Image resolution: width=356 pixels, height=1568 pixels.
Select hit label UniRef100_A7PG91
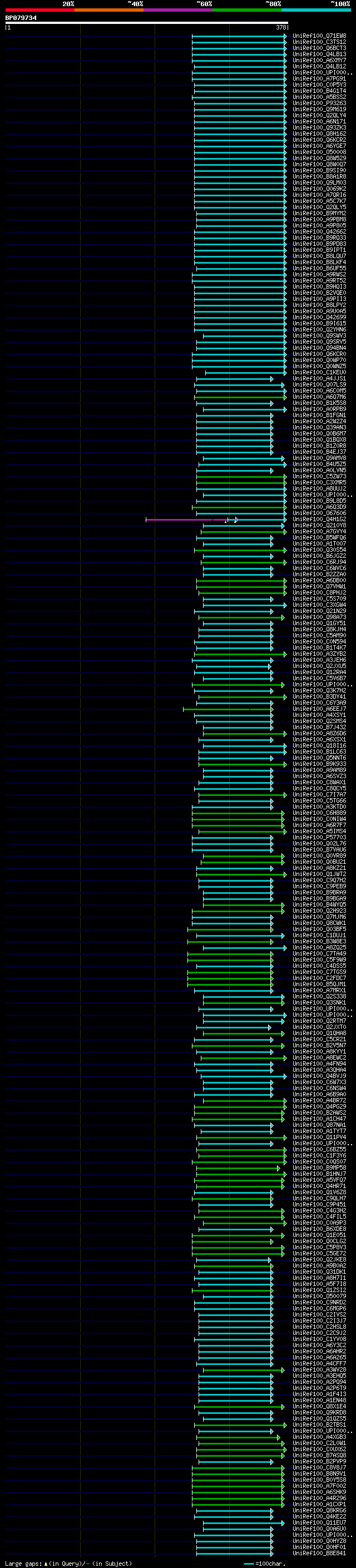[319, 78]
